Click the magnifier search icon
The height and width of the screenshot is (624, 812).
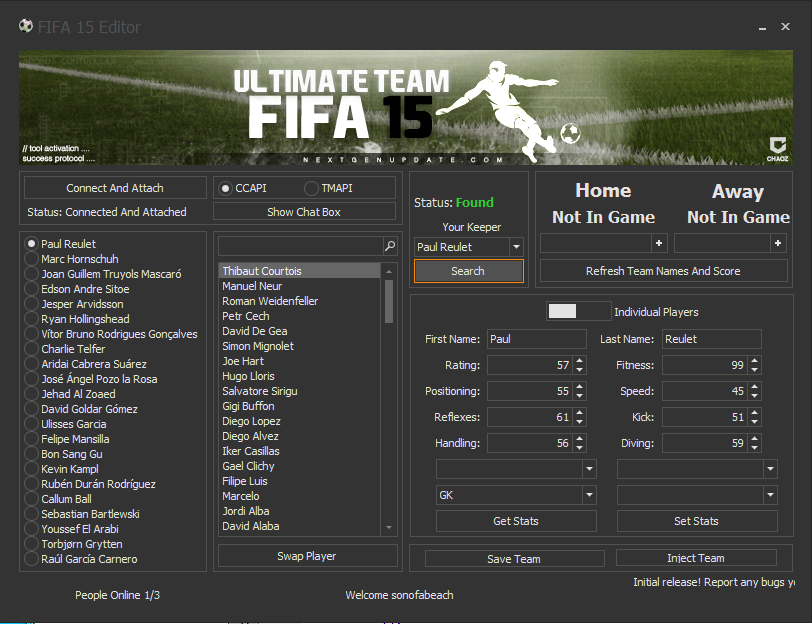pos(390,246)
